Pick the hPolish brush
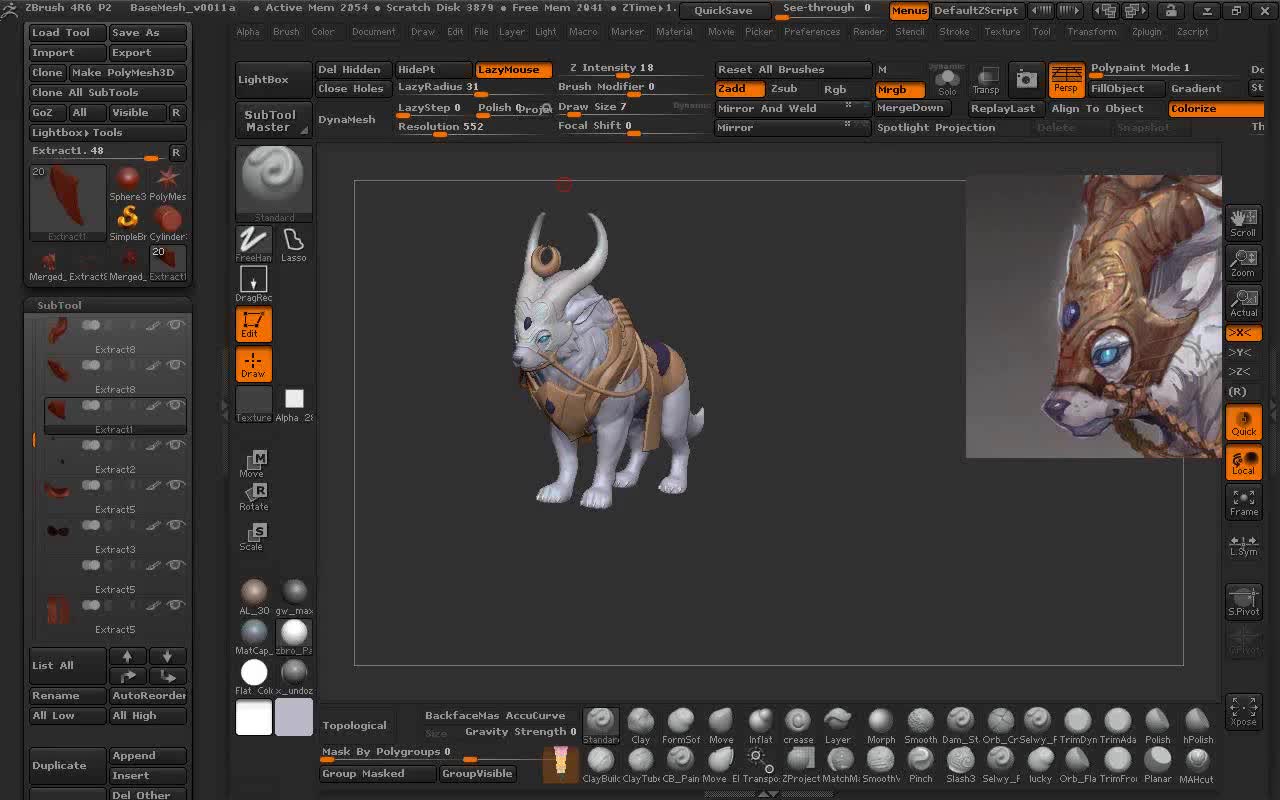The image size is (1280, 800). [x=1197, y=725]
